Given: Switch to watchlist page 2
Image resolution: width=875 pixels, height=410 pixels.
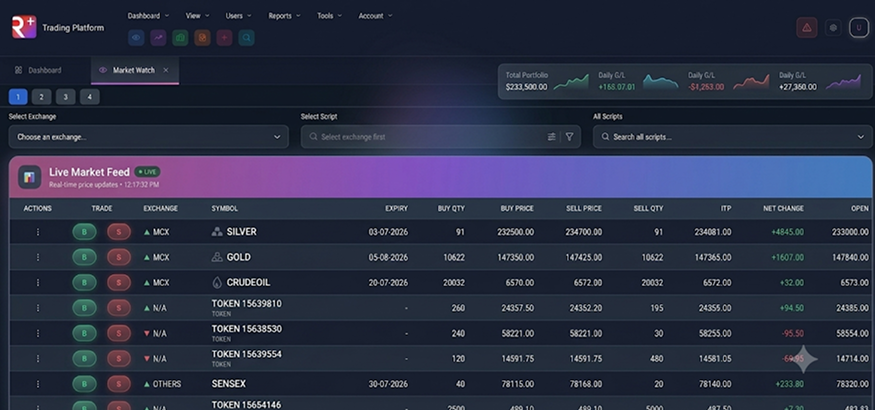Looking at the screenshot, I should 41,97.
